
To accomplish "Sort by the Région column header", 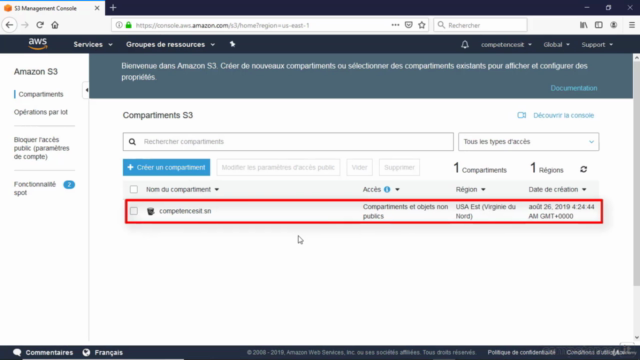I will point(471,189).
